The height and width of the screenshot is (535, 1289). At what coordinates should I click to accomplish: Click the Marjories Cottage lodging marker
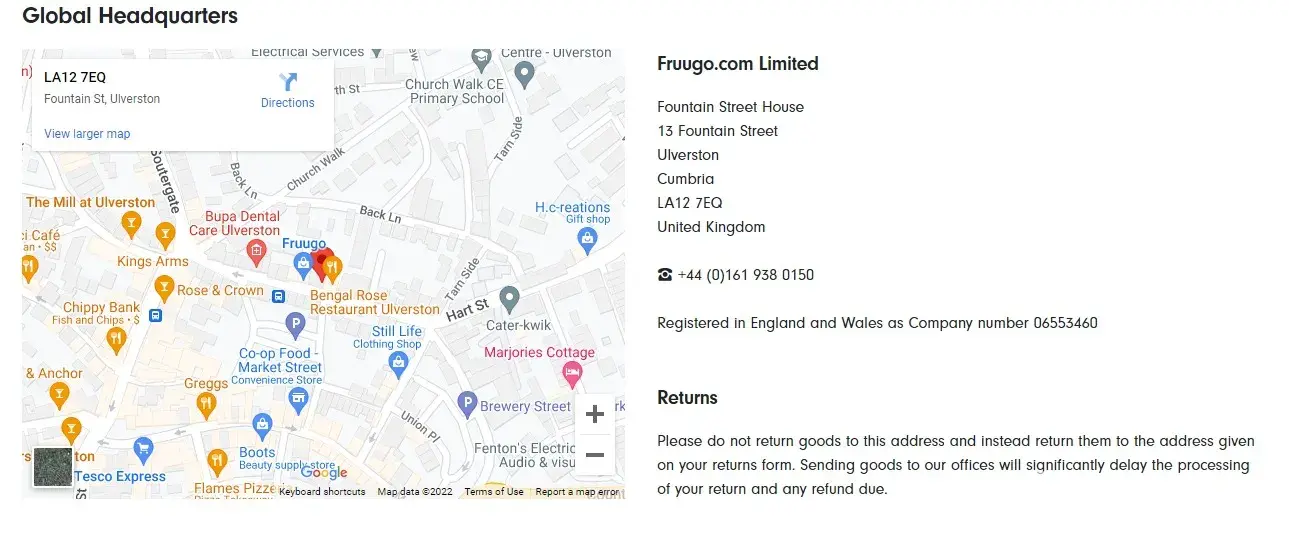(x=572, y=375)
